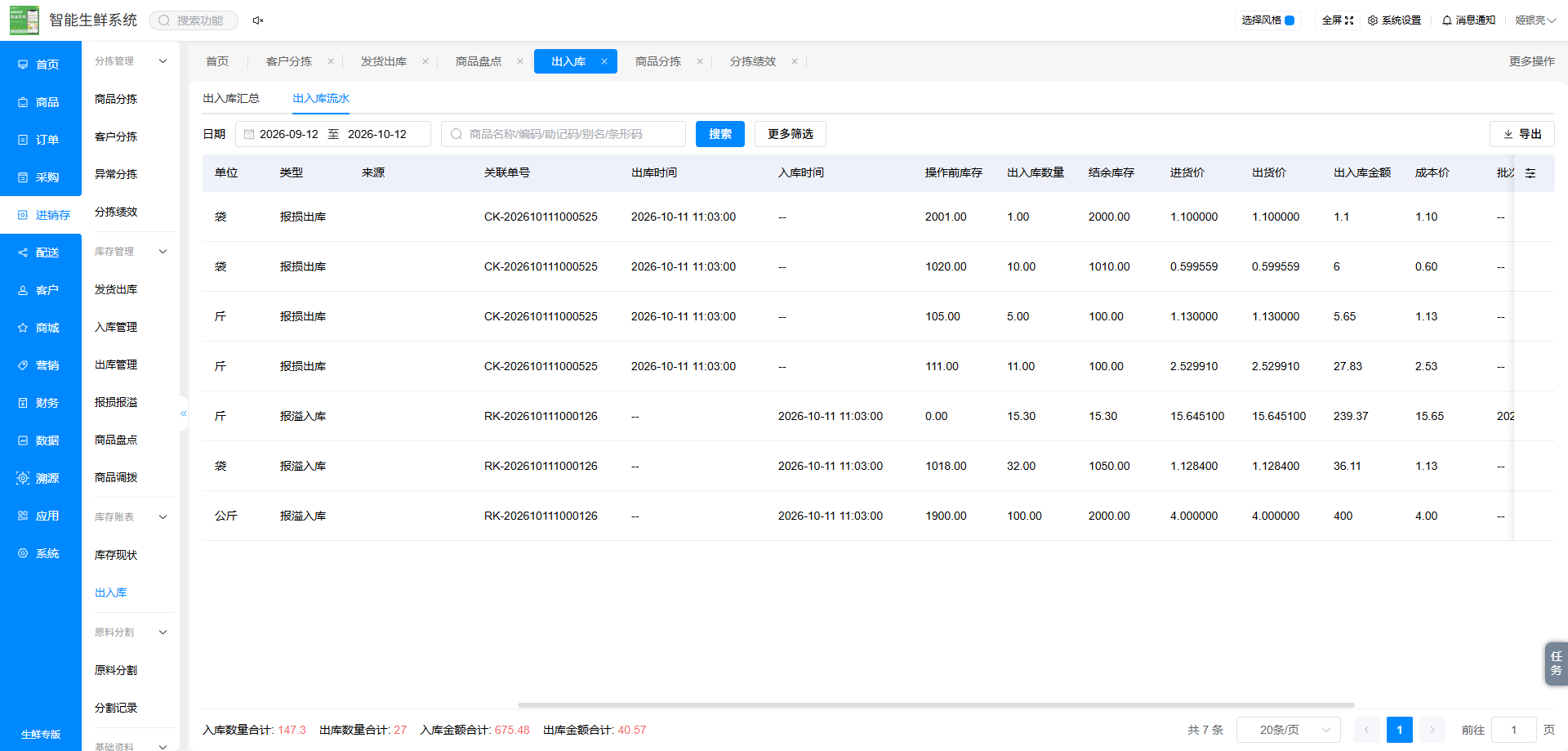Expand the user account dropdown

point(1535,20)
